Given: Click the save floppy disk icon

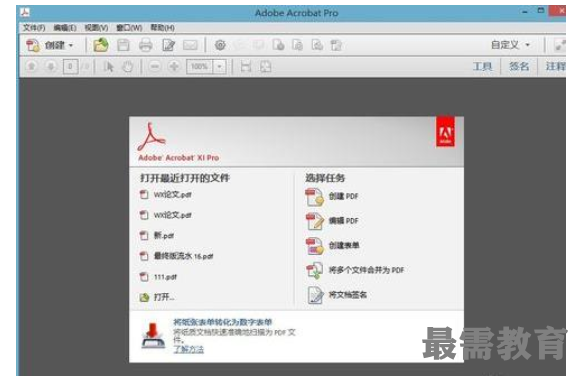Looking at the screenshot, I should 123,45.
